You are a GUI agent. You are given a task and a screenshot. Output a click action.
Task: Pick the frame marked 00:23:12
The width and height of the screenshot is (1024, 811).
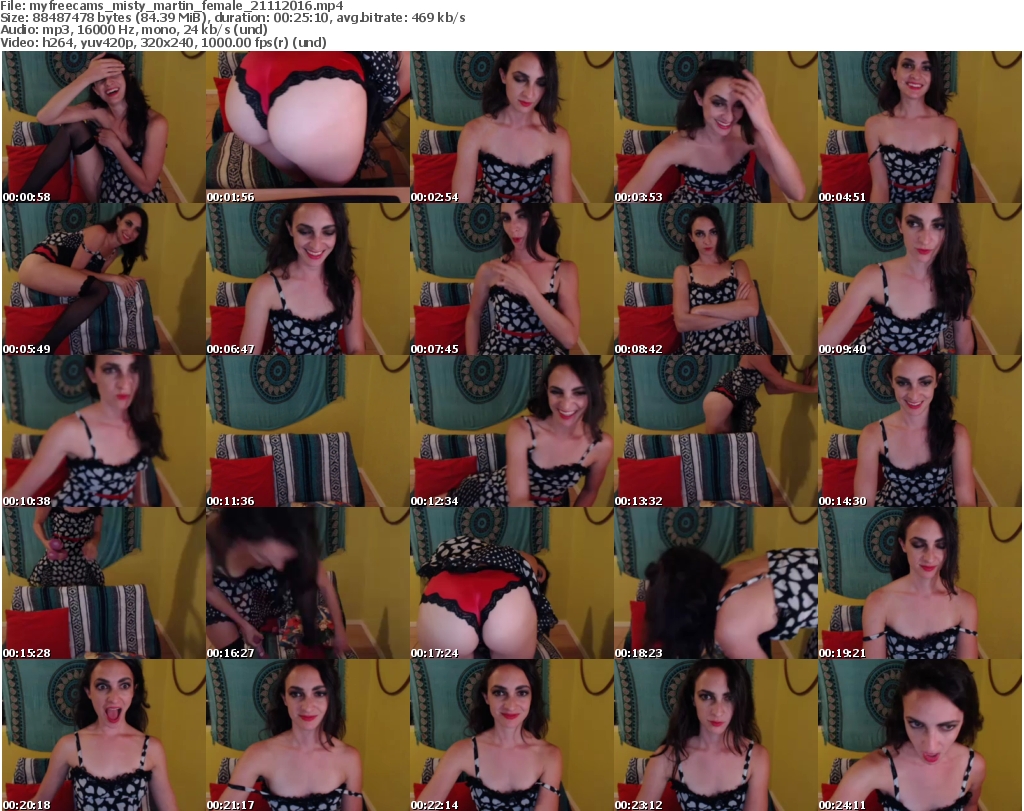click(x=716, y=735)
